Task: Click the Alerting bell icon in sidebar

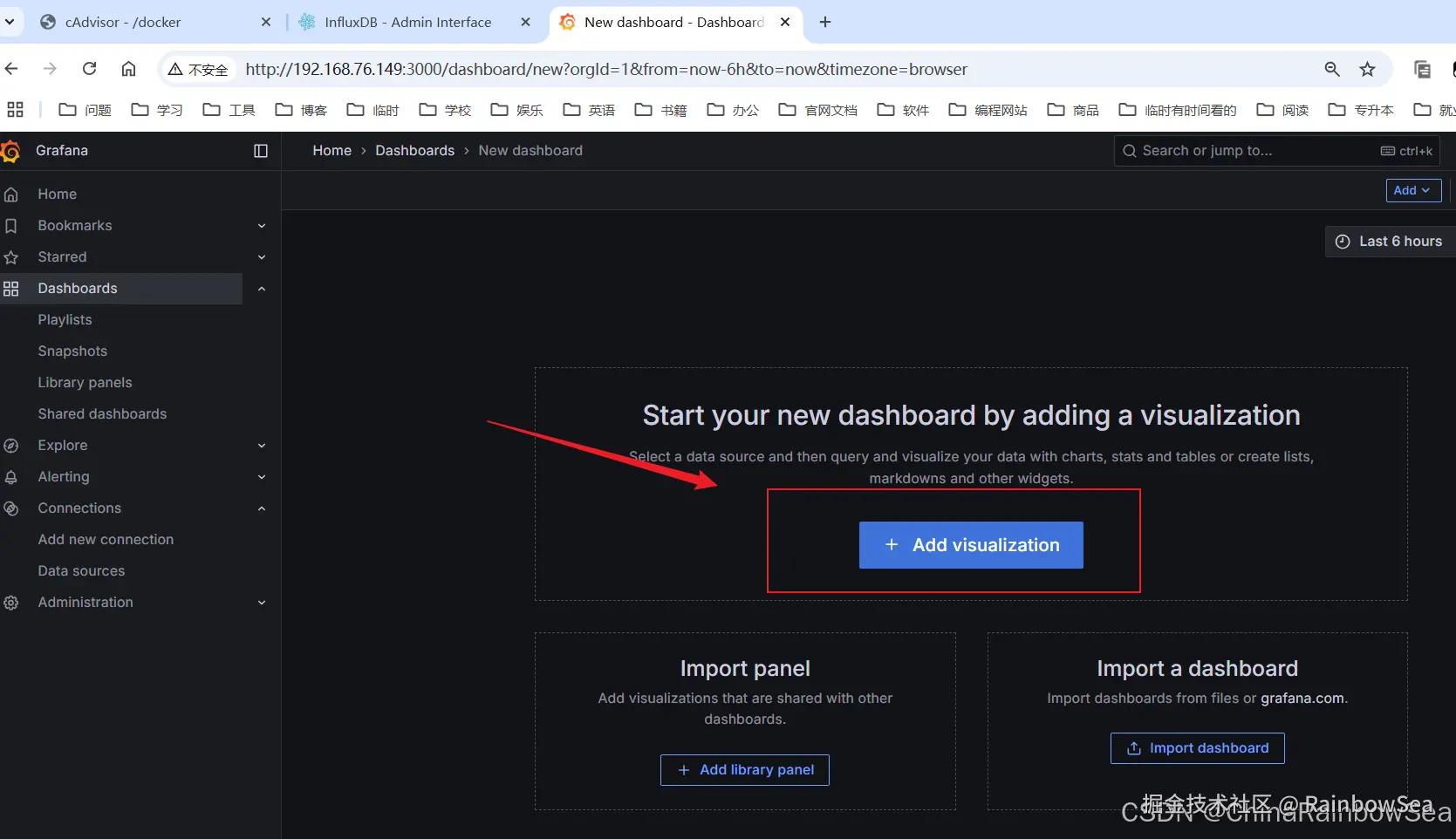Action: point(11,477)
